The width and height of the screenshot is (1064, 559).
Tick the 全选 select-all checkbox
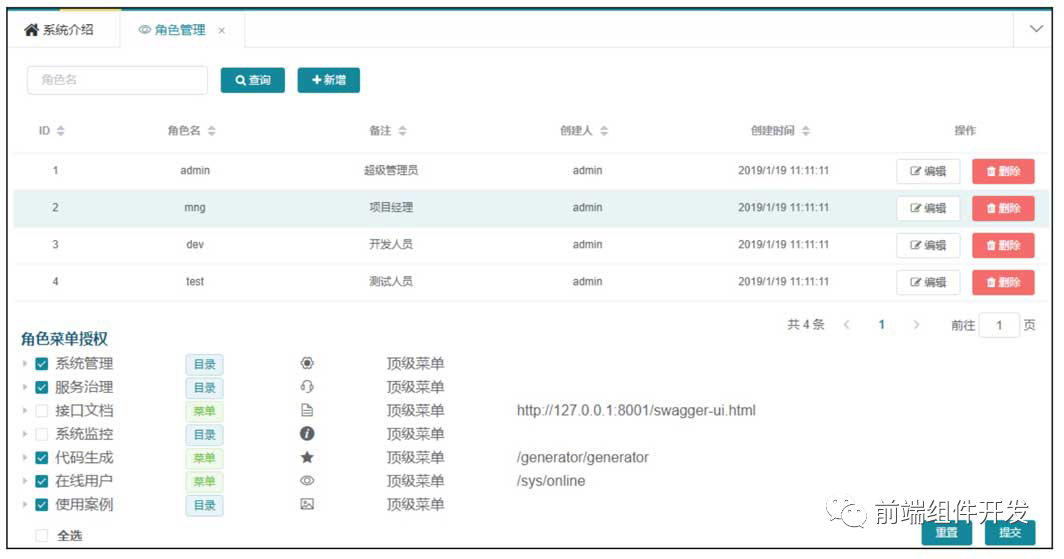[41, 535]
